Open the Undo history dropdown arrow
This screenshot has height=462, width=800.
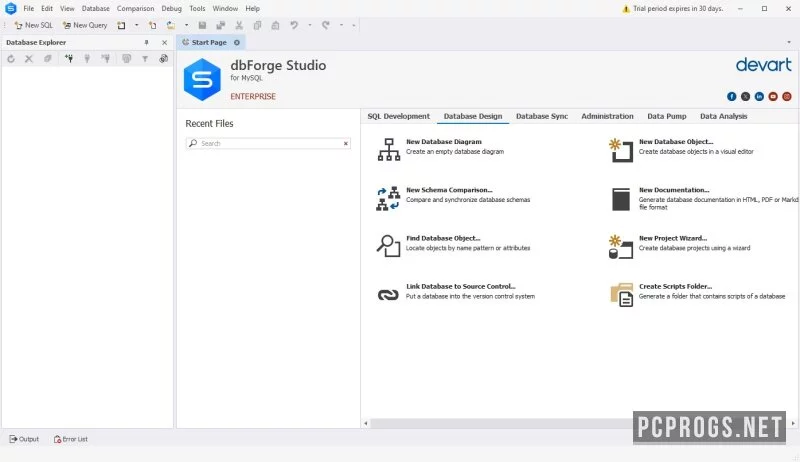tap(310, 25)
